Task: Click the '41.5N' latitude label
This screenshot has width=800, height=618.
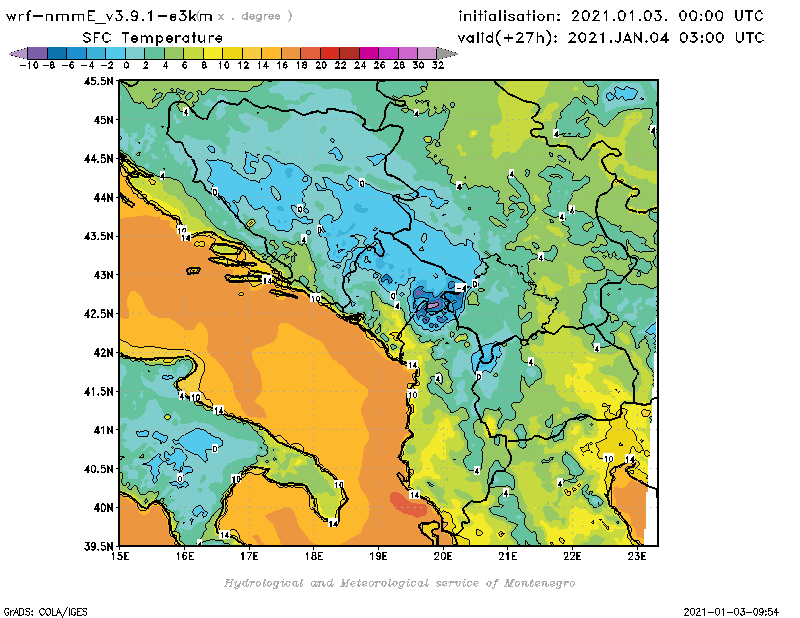Action: coord(98,391)
